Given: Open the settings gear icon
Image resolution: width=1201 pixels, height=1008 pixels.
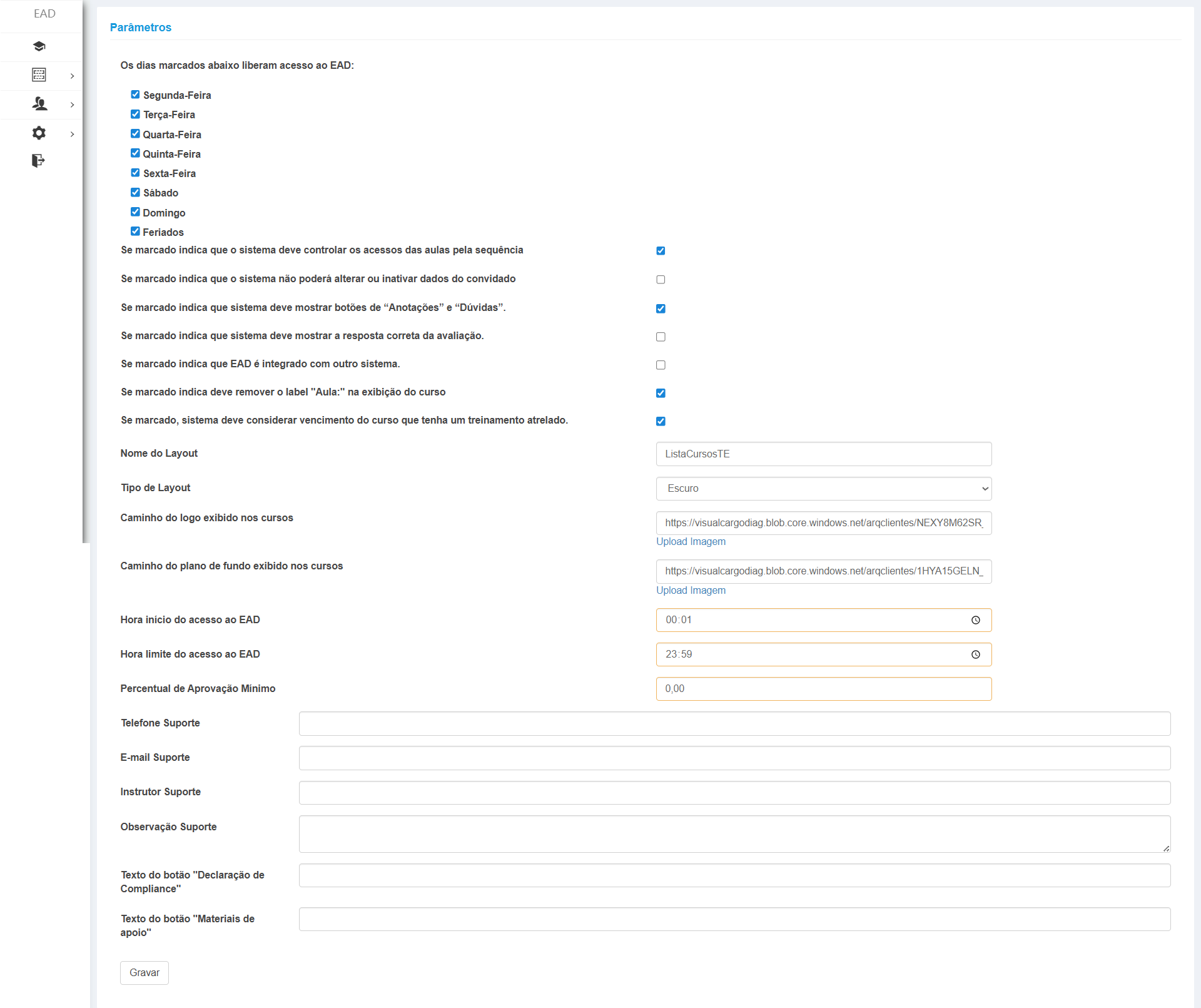Looking at the screenshot, I should click(39, 133).
